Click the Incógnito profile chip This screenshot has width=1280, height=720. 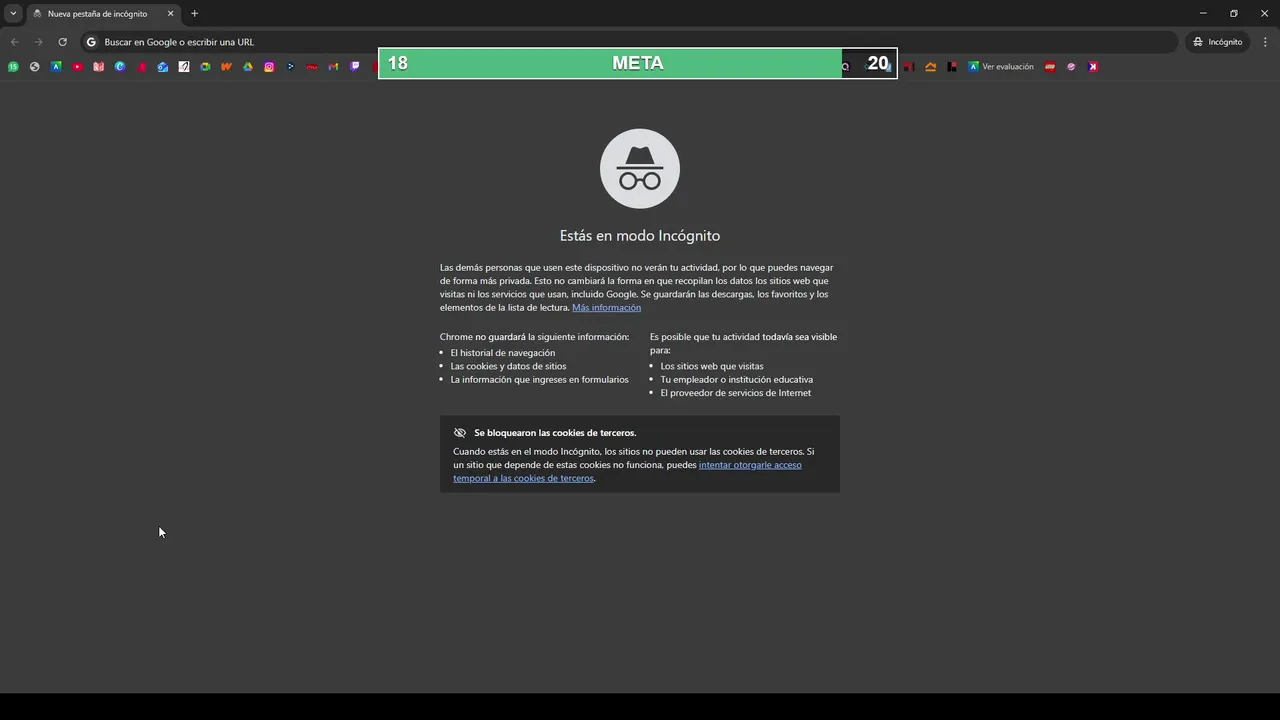click(x=1217, y=42)
